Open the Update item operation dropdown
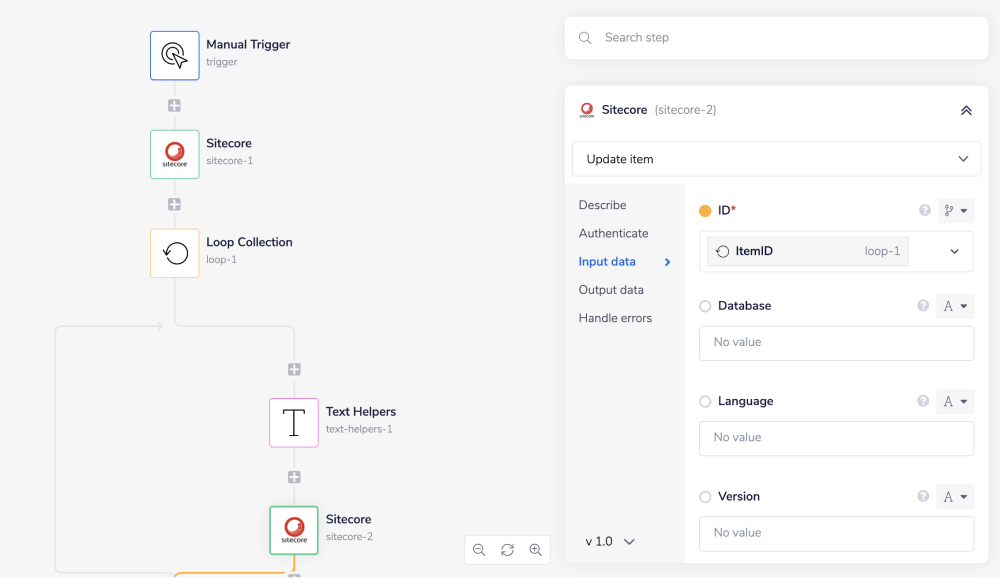This screenshot has width=1000, height=578. pos(776,159)
